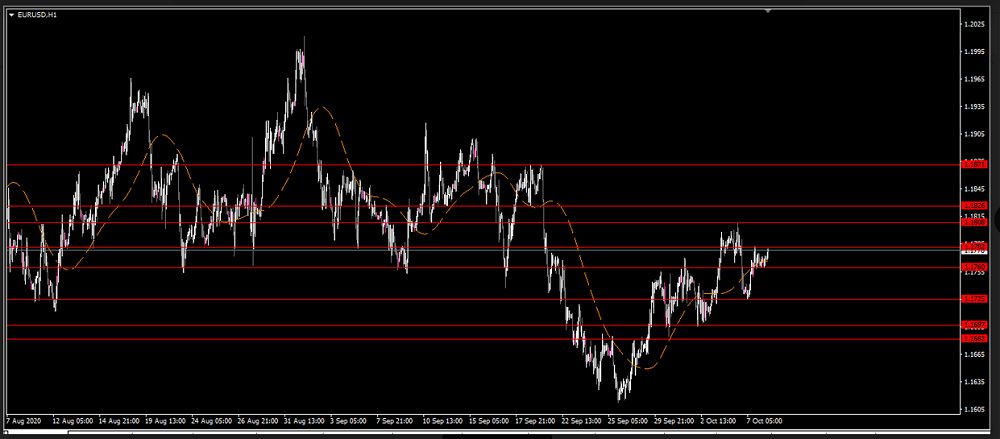Click the 31 Aug 13:00 time label

(302, 421)
